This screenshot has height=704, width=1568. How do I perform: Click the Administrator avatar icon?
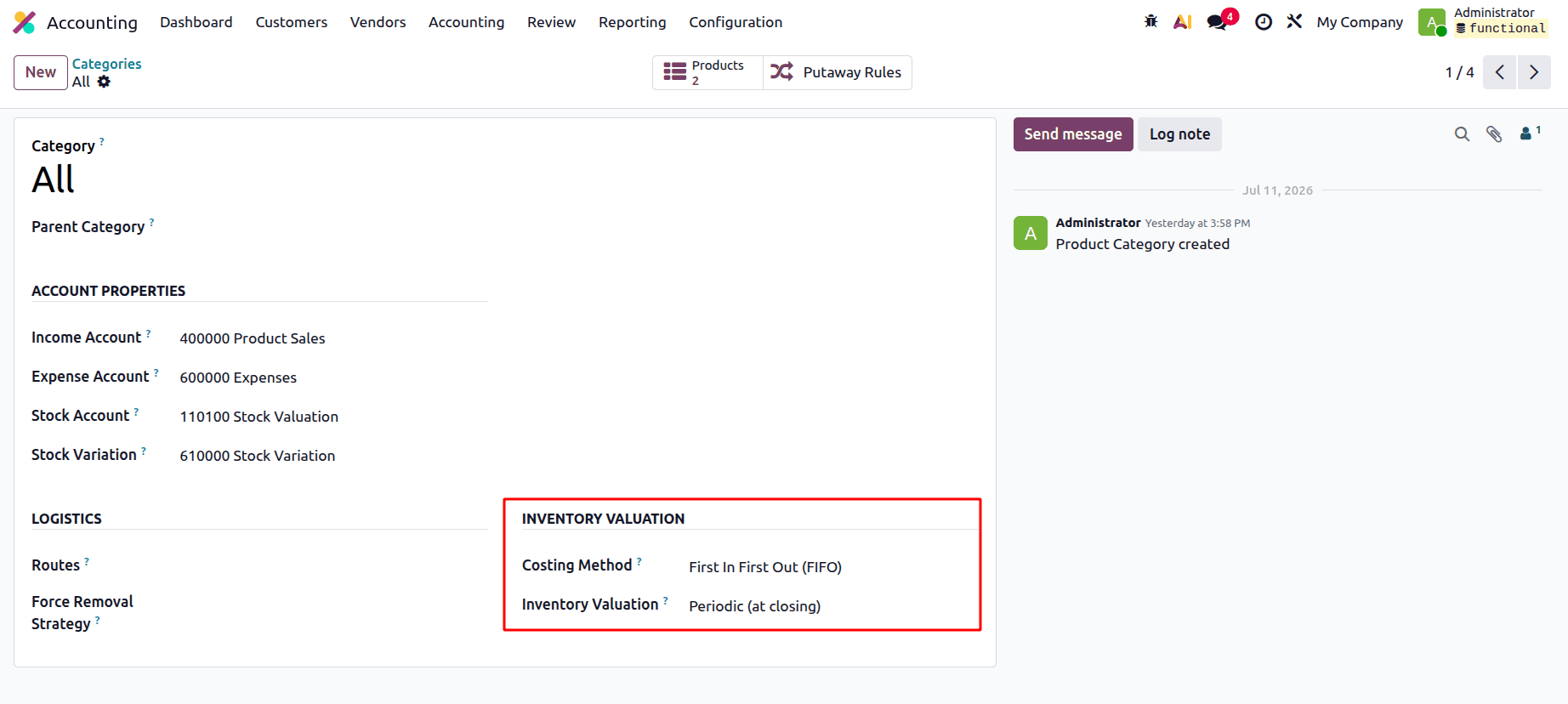[x=1432, y=22]
